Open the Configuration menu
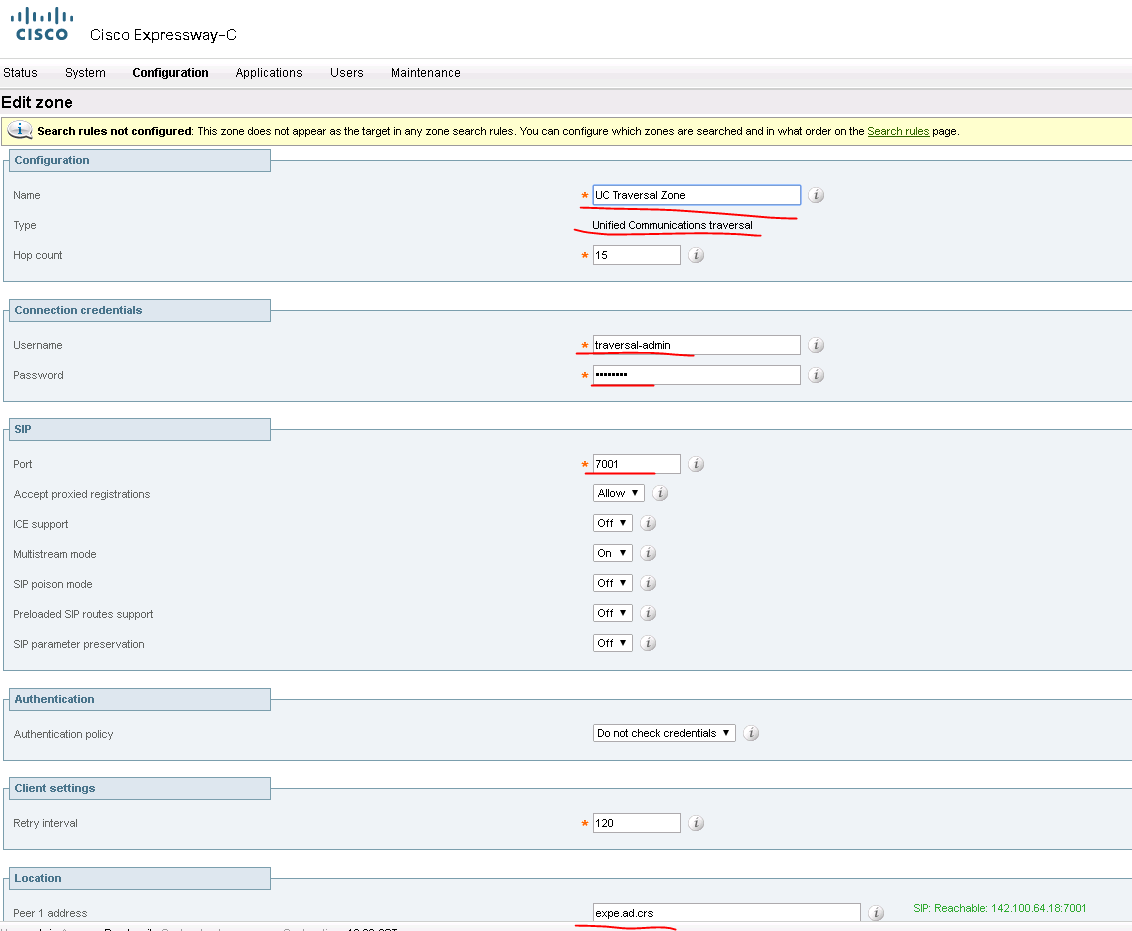This screenshot has width=1132, height=931. (170, 73)
